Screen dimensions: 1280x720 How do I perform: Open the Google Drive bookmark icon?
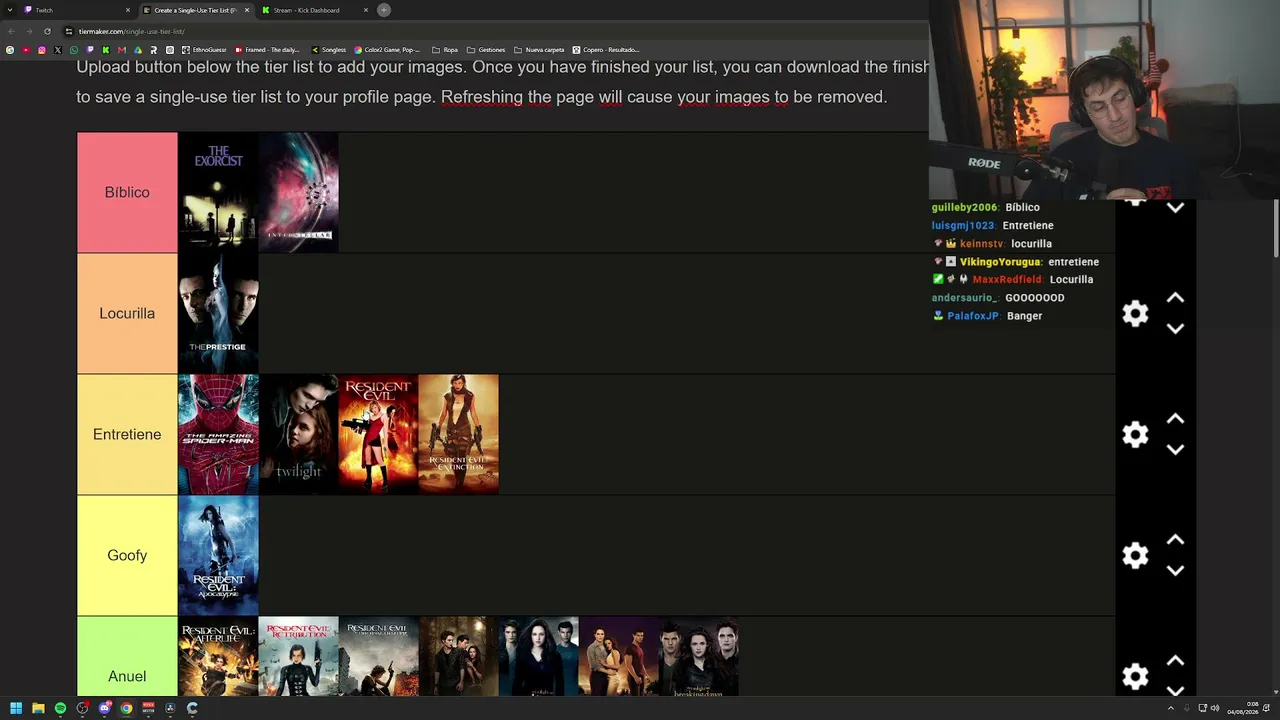pyautogui.click(x=138, y=50)
